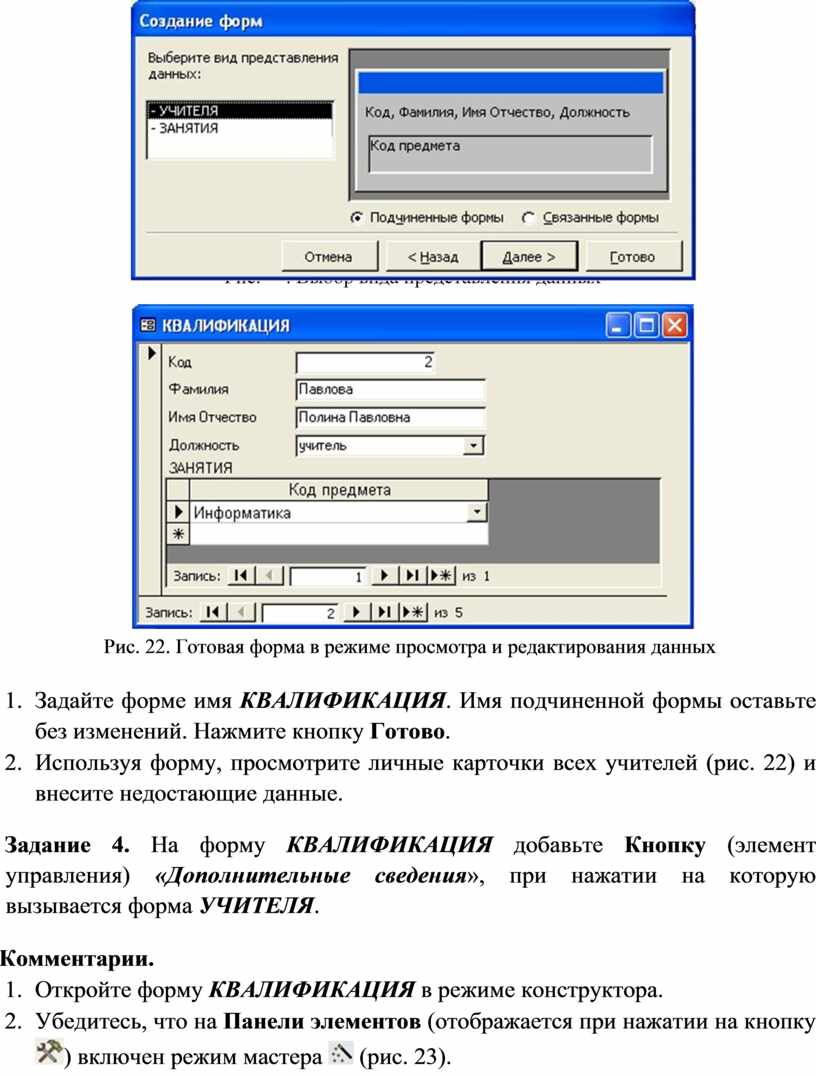Go to last record in ЗАНЯТИЯ subform

412,575
